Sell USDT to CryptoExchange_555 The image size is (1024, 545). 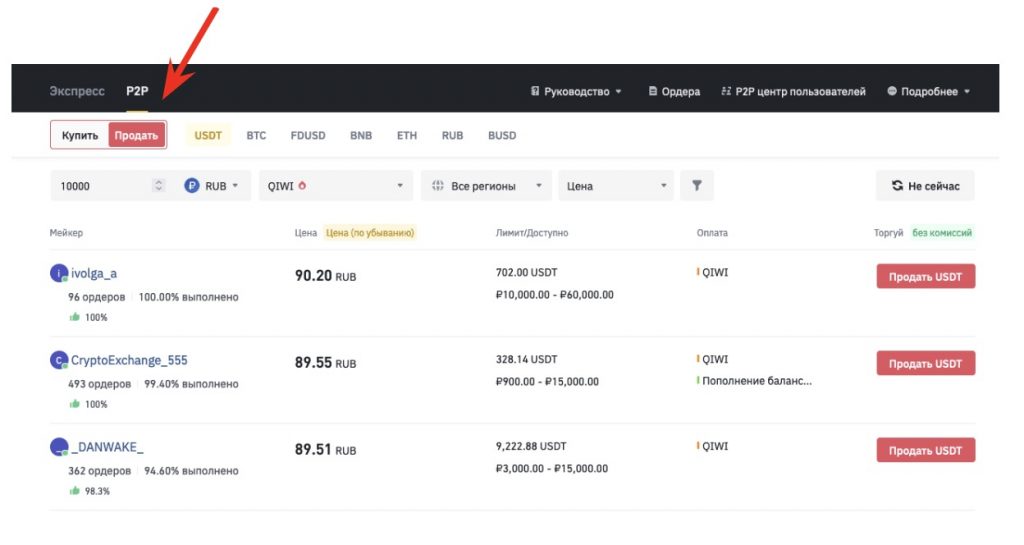[x=925, y=363]
